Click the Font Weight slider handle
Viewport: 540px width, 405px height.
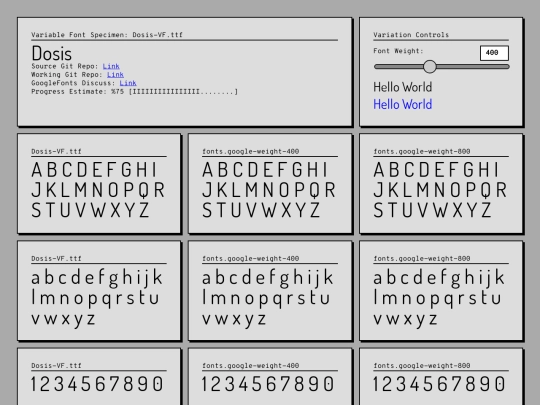pyautogui.click(x=429, y=66)
